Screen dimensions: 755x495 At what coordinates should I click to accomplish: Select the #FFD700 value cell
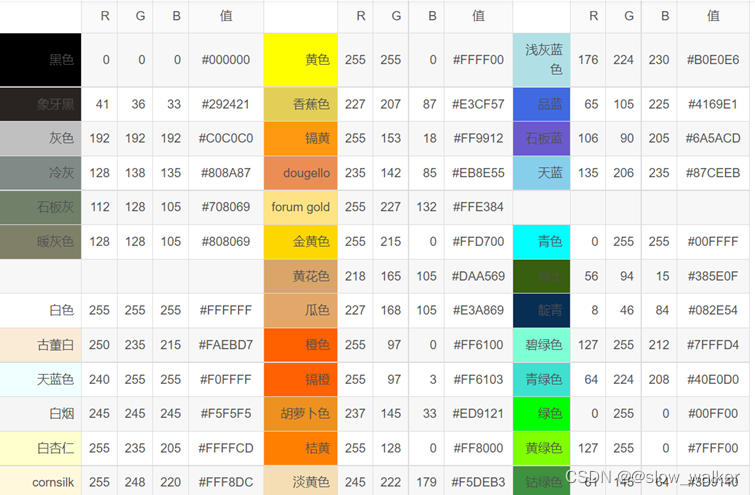(478, 242)
